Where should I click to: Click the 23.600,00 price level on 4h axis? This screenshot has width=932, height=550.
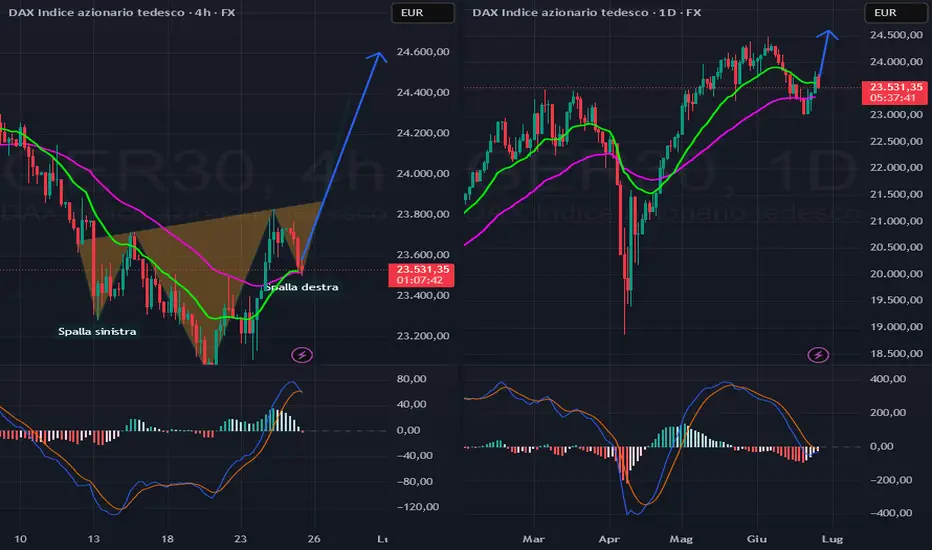click(423, 254)
